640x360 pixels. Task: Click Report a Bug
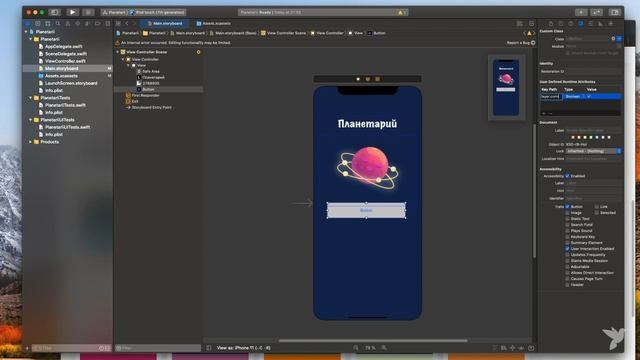click(521, 42)
